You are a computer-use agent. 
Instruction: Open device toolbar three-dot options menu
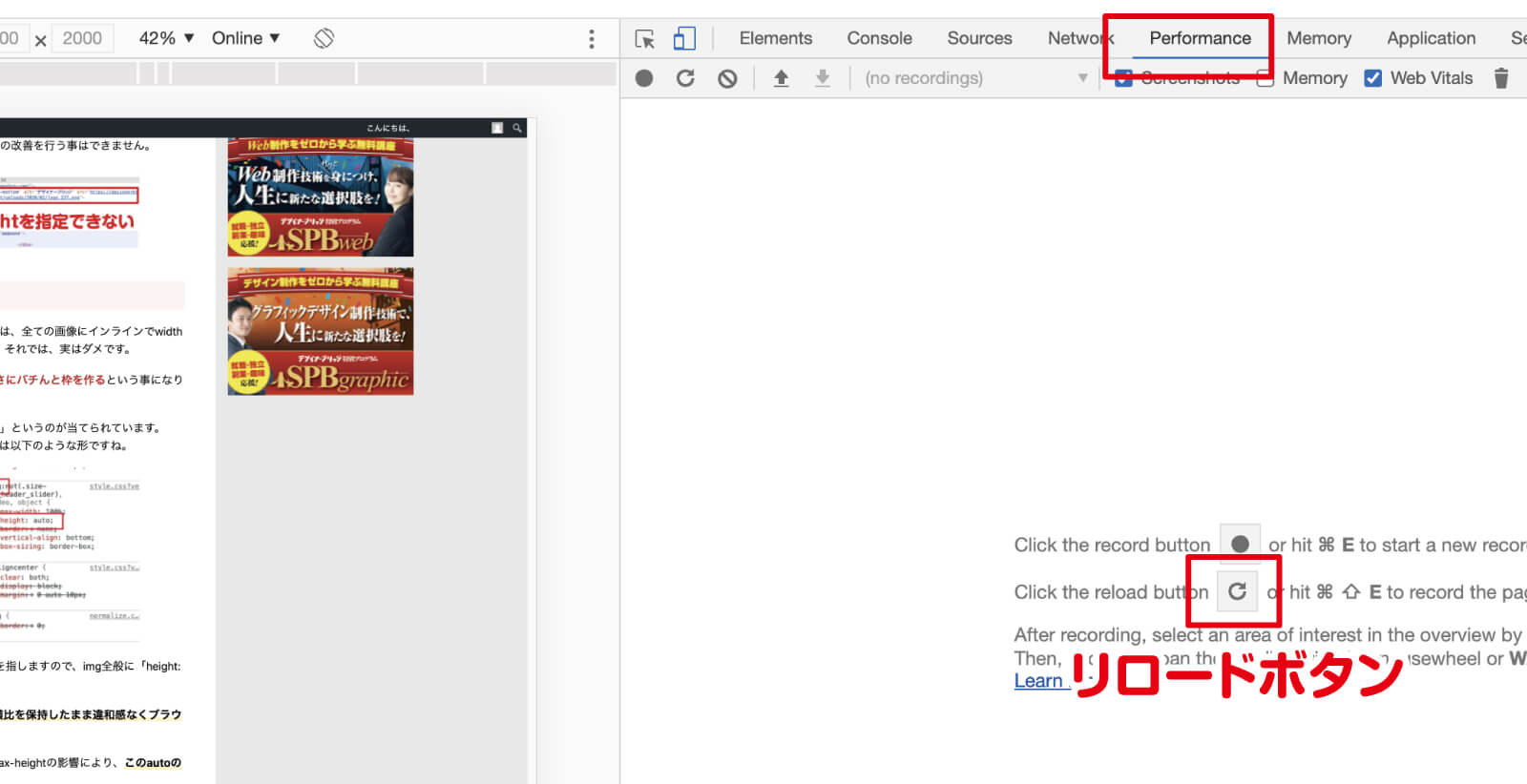pos(592,38)
